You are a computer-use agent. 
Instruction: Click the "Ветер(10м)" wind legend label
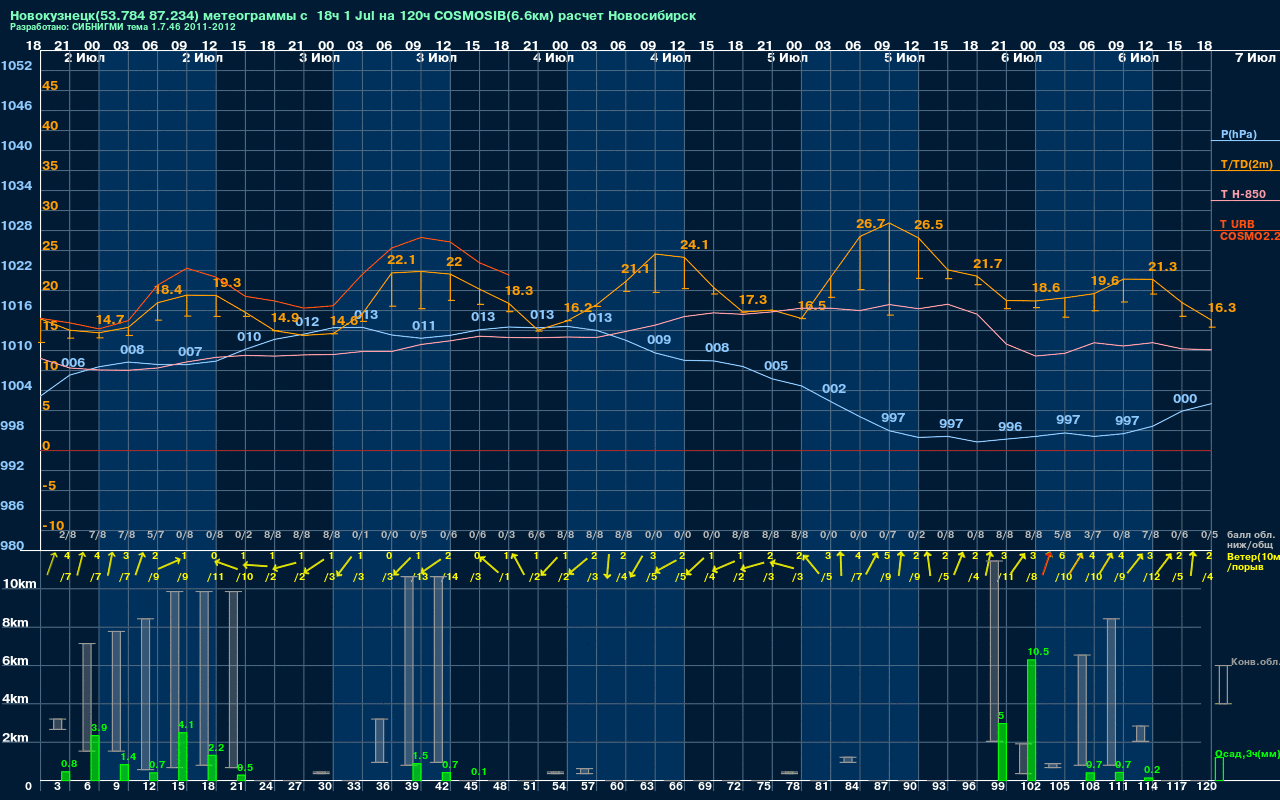point(1252,556)
